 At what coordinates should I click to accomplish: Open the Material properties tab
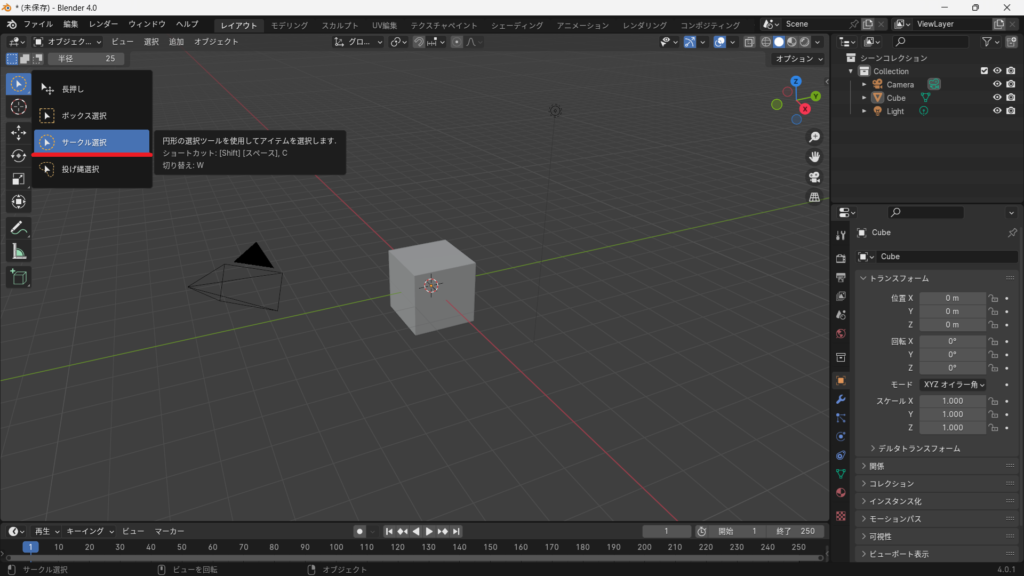point(840,492)
